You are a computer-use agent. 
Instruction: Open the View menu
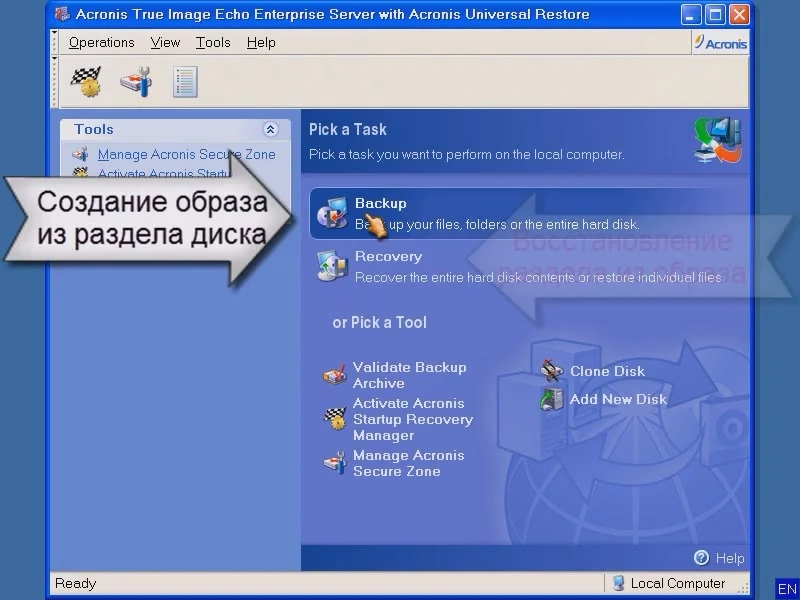click(165, 42)
